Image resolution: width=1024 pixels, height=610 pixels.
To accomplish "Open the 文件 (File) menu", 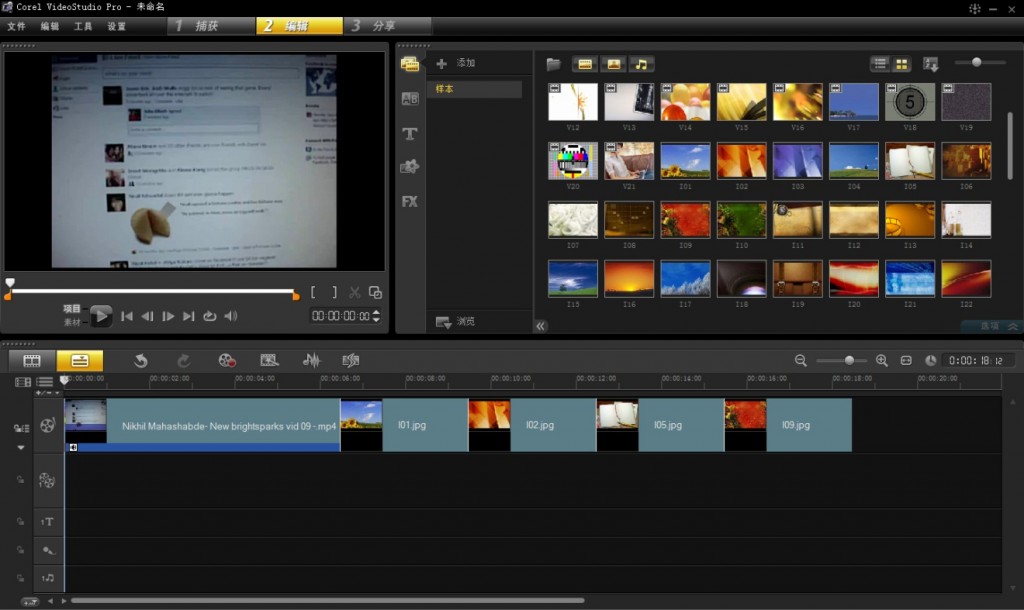I will coord(16,26).
